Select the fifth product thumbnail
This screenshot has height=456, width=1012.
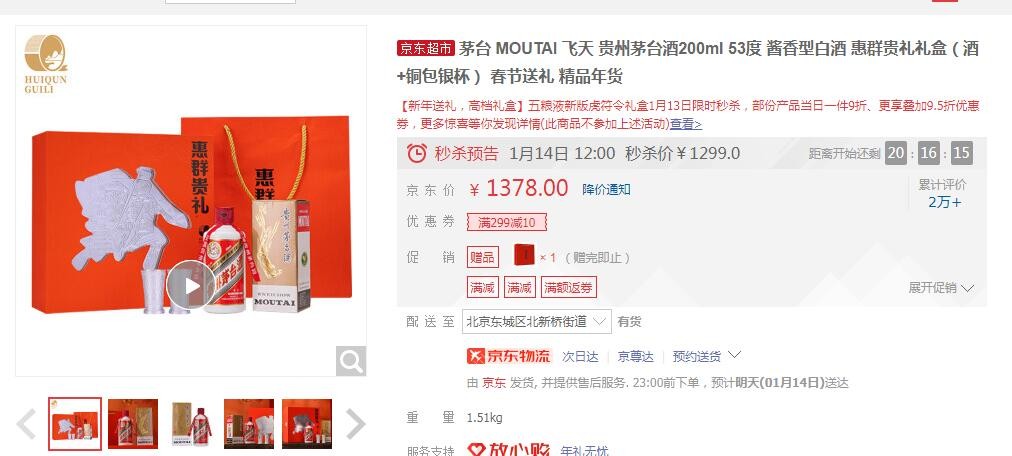[307, 424]
